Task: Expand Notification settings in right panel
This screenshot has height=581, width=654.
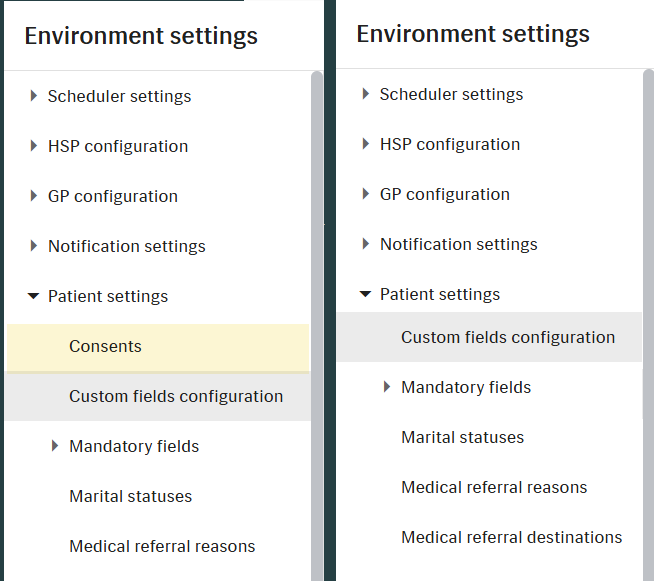Action: click(x=366, y=244)
